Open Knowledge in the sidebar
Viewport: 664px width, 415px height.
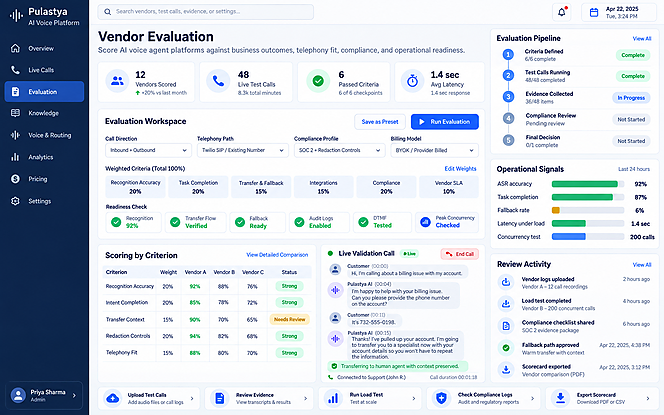point(44,113)
